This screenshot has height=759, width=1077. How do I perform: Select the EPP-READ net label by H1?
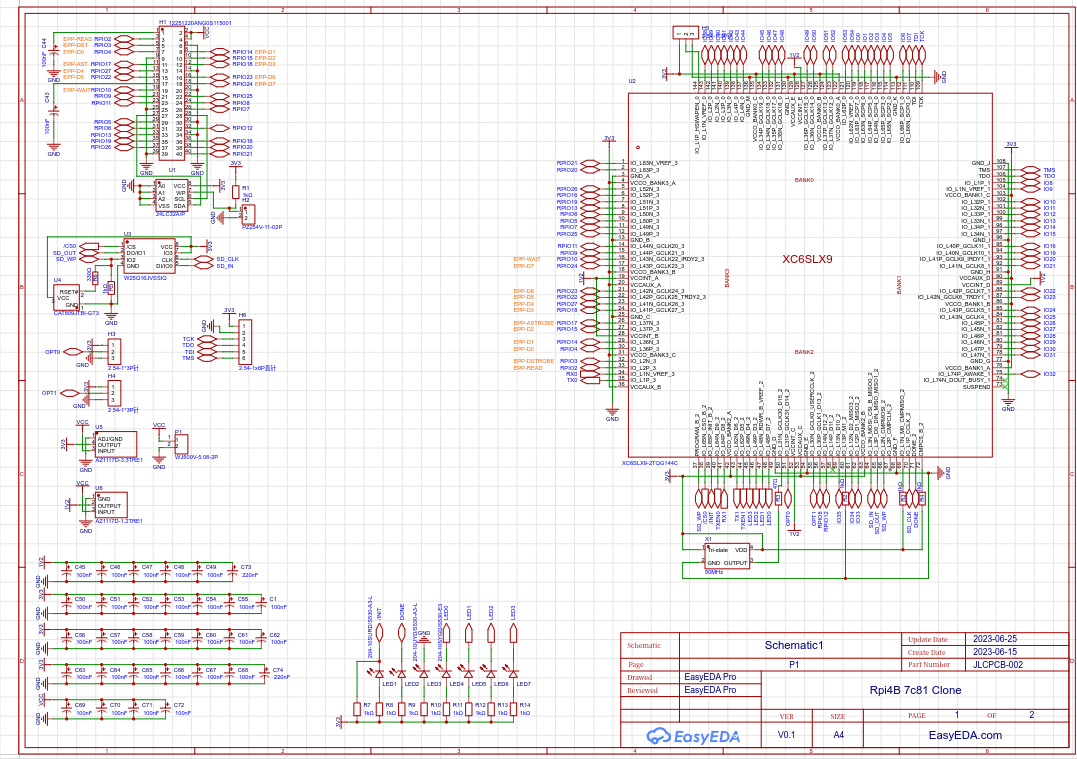pyautogui.click(x=78, y=39)
